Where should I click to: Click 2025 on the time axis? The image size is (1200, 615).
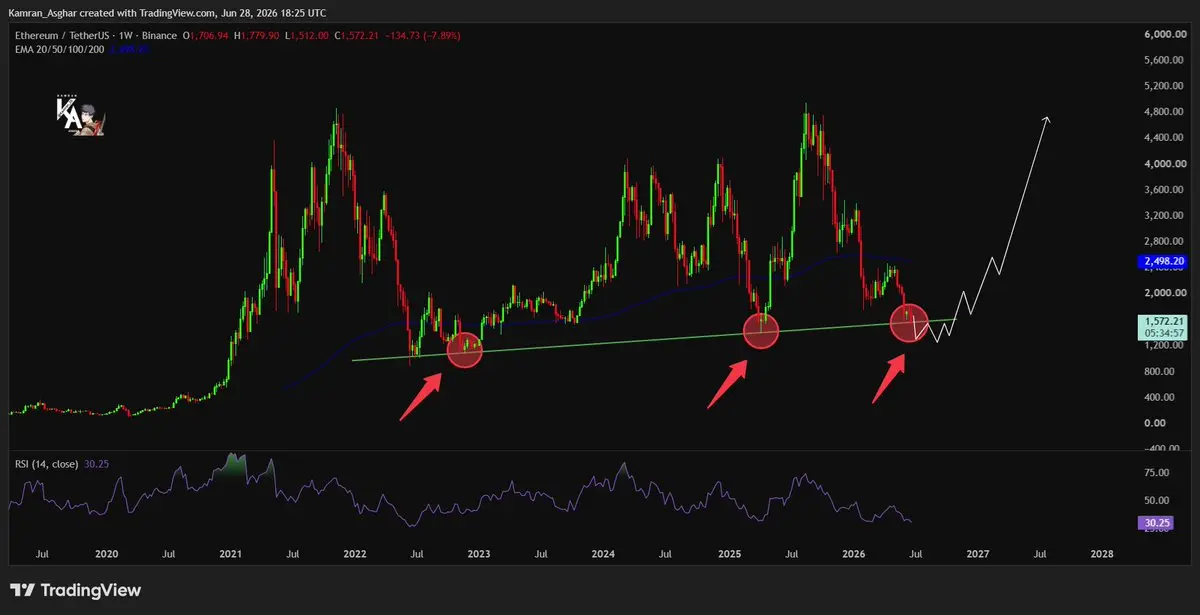point(728,553)
